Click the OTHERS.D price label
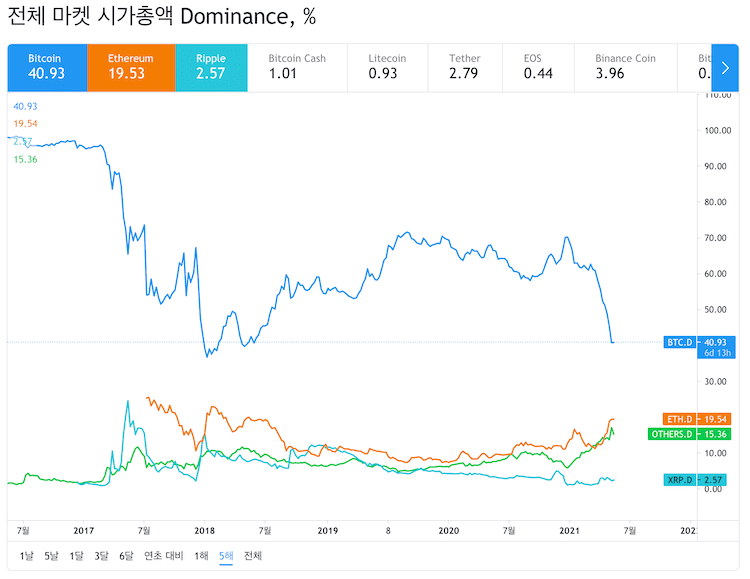This screenshot has height=579, width=750. pyautogui.click(x=672, y=434)
